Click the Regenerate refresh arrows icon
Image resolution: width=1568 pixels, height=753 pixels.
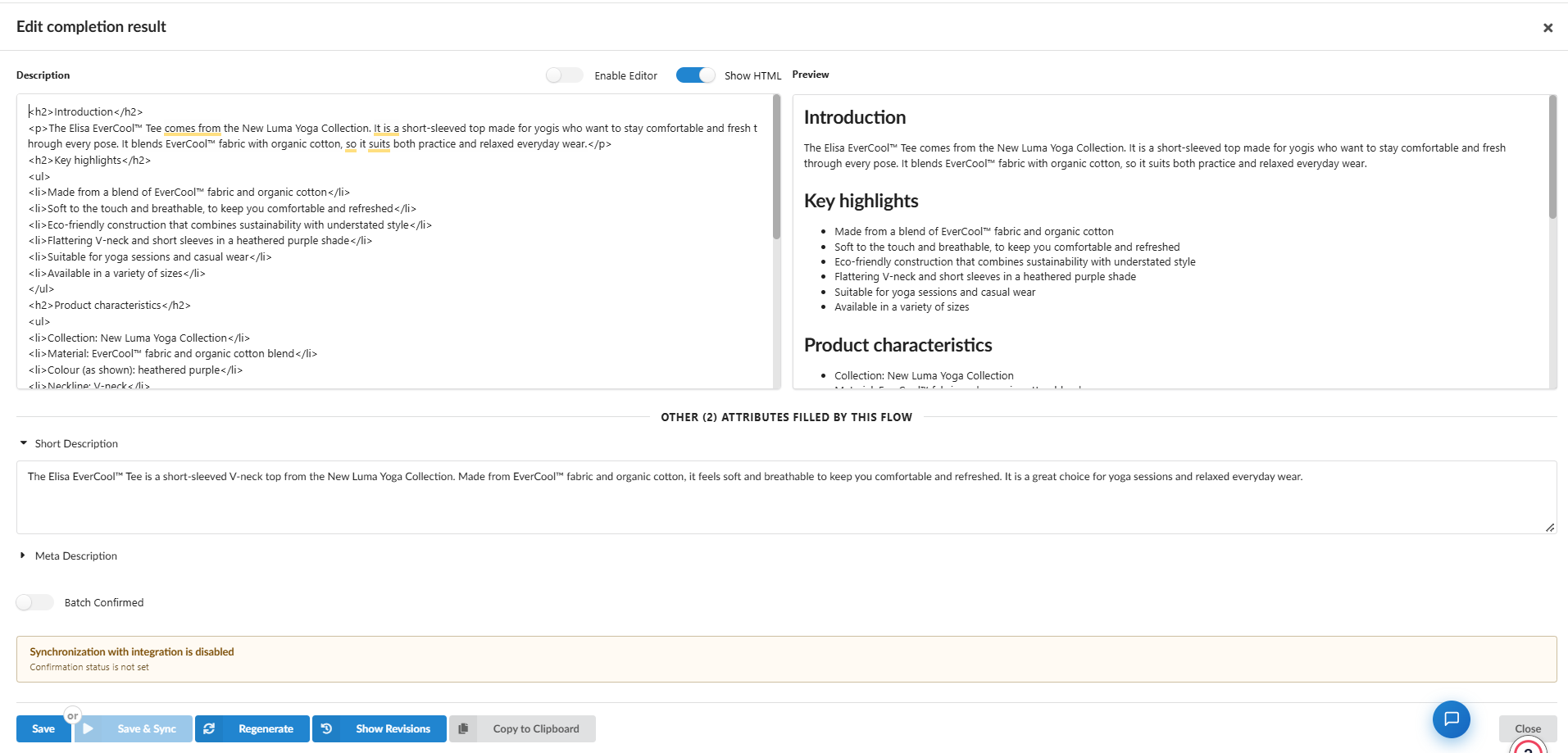209,728
